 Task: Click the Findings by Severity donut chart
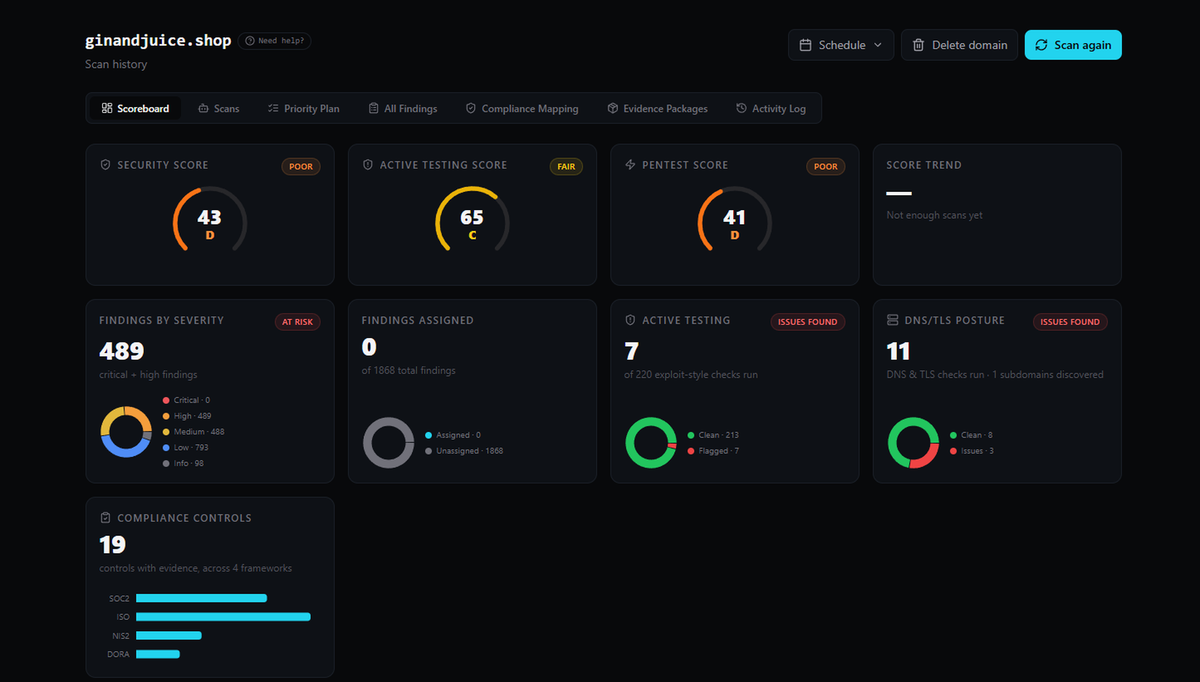click(x=125, y=432)
